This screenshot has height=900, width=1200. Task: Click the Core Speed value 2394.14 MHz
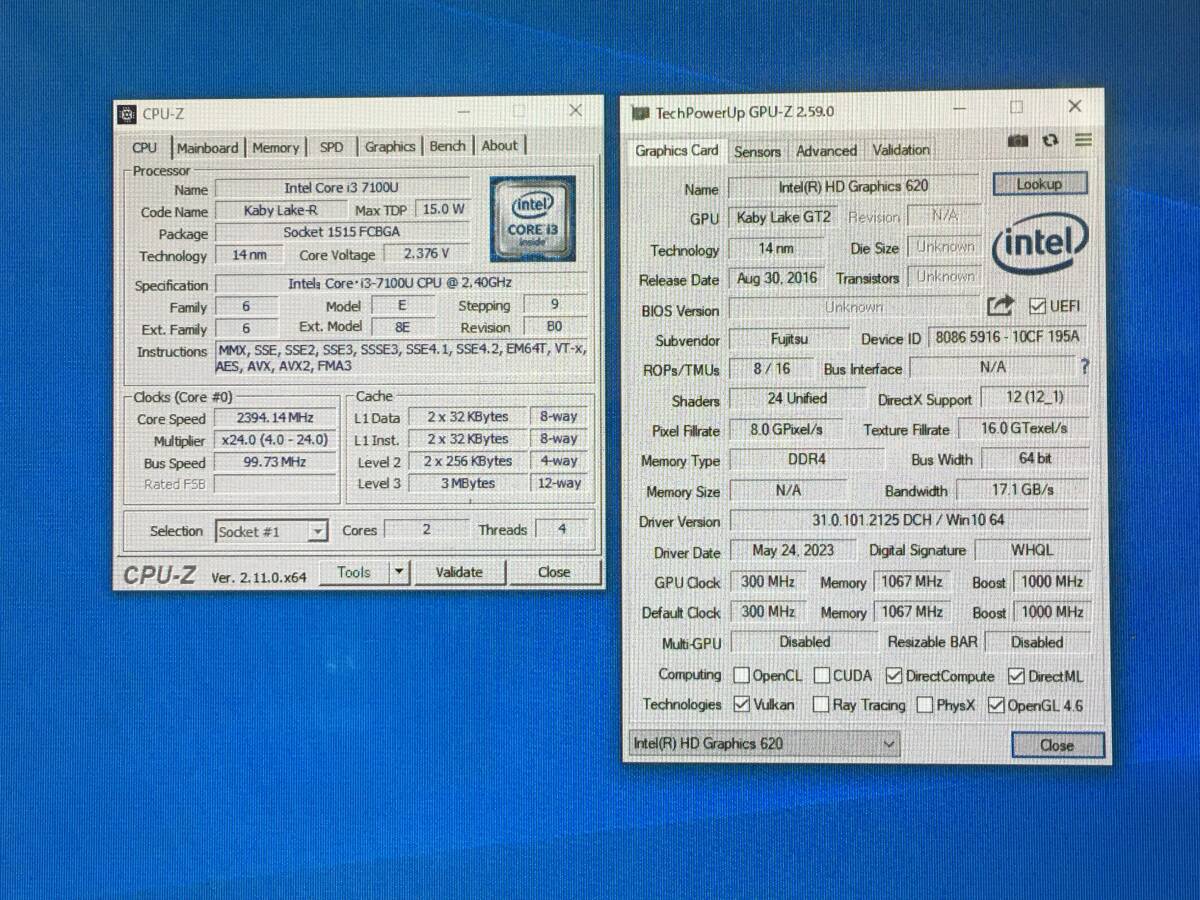pos(276,418)
